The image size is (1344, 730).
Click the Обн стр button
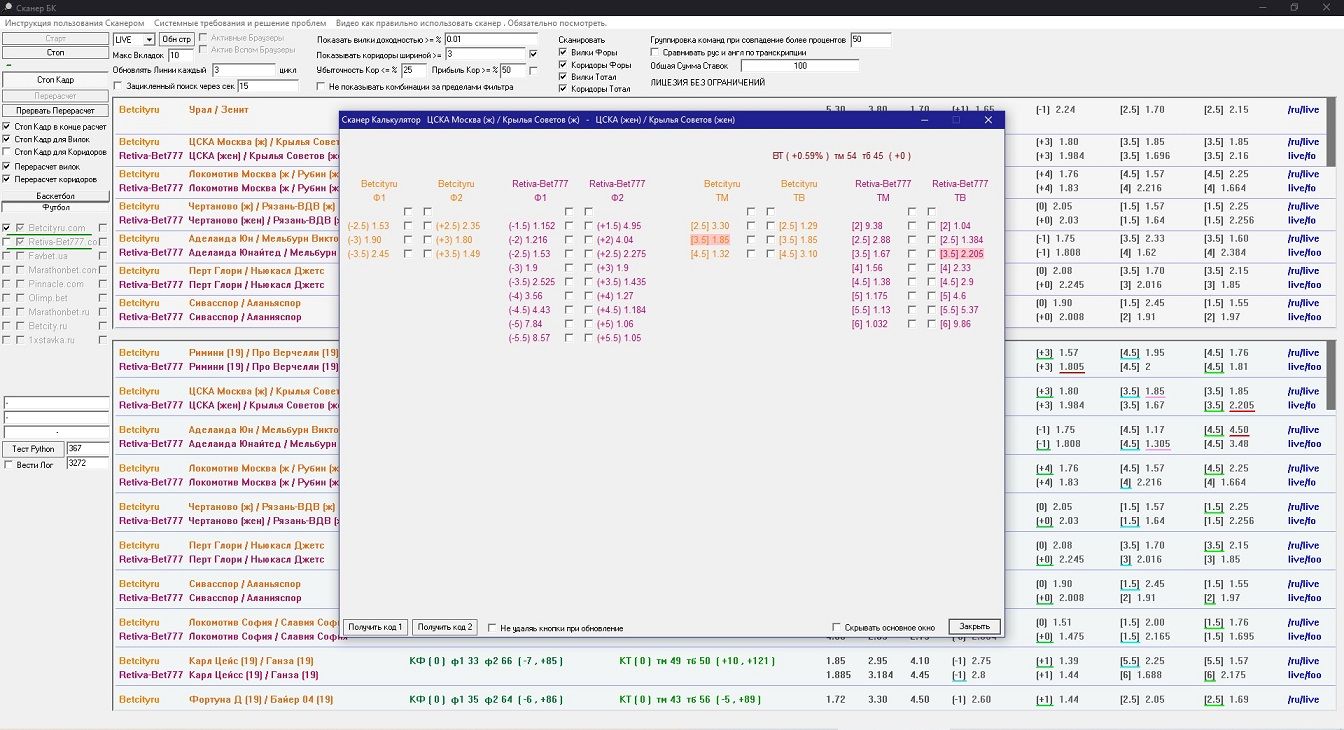point(176,39)
